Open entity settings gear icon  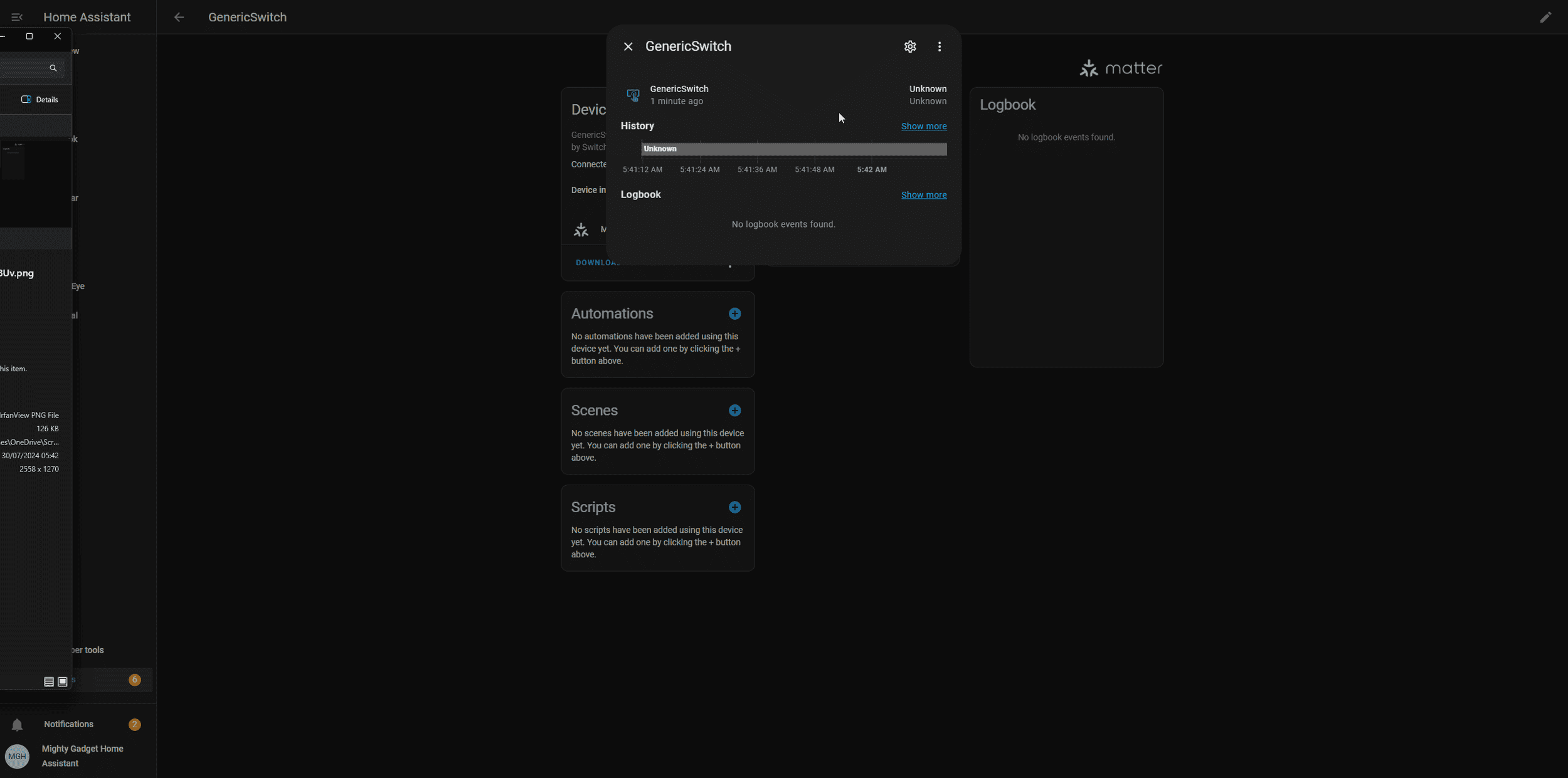tap(909, 46)
